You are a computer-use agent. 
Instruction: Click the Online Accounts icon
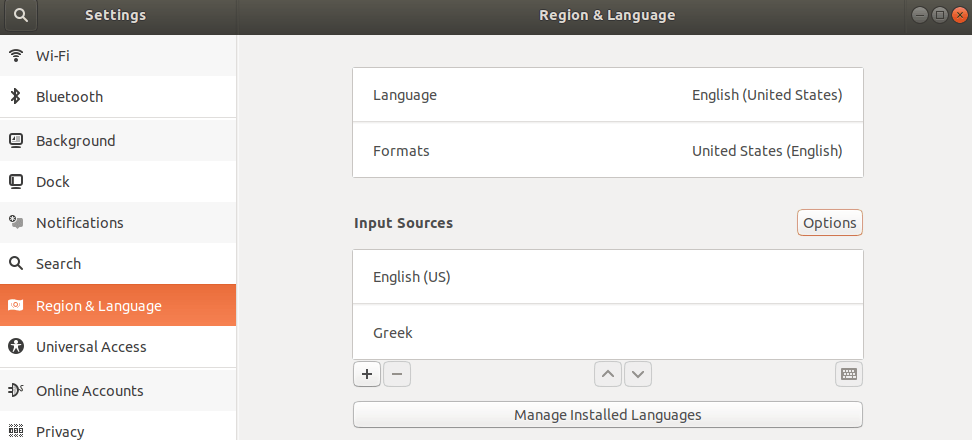[x=16, y=391]
